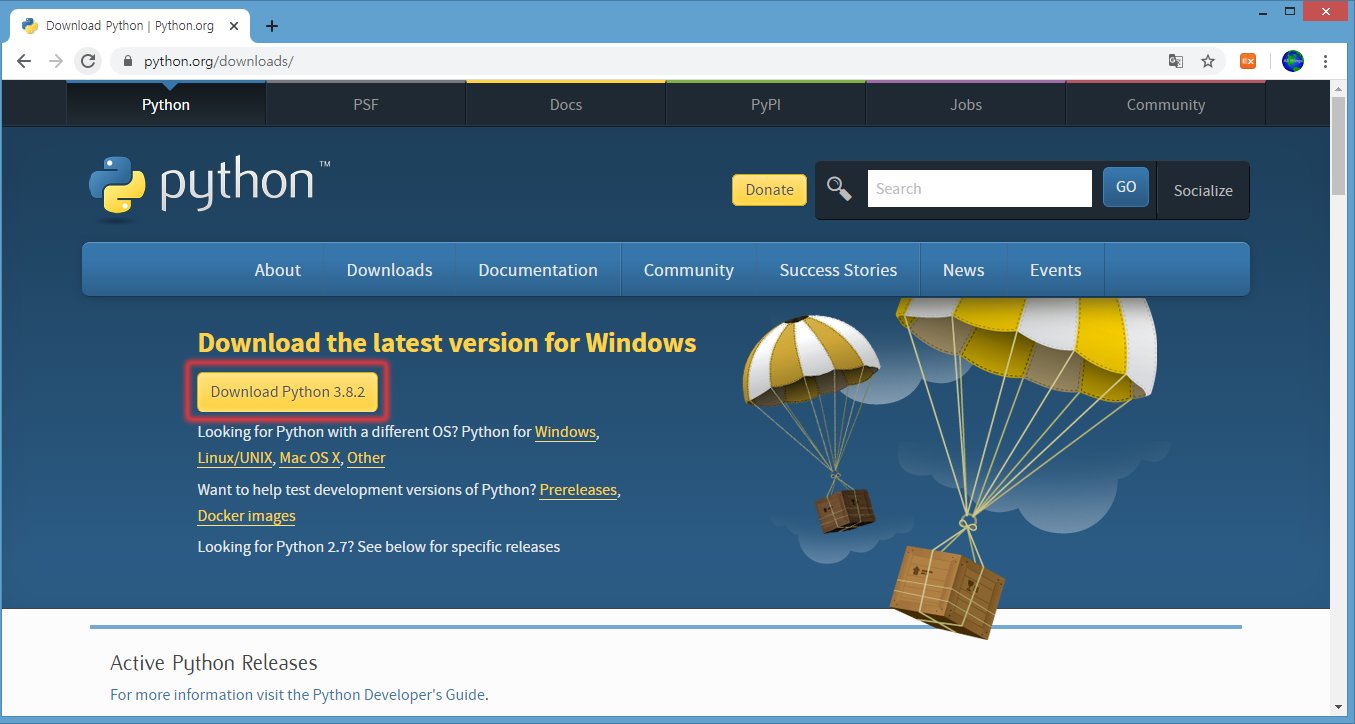
Task: Click the address bar URL
Action: coord(218,61)
